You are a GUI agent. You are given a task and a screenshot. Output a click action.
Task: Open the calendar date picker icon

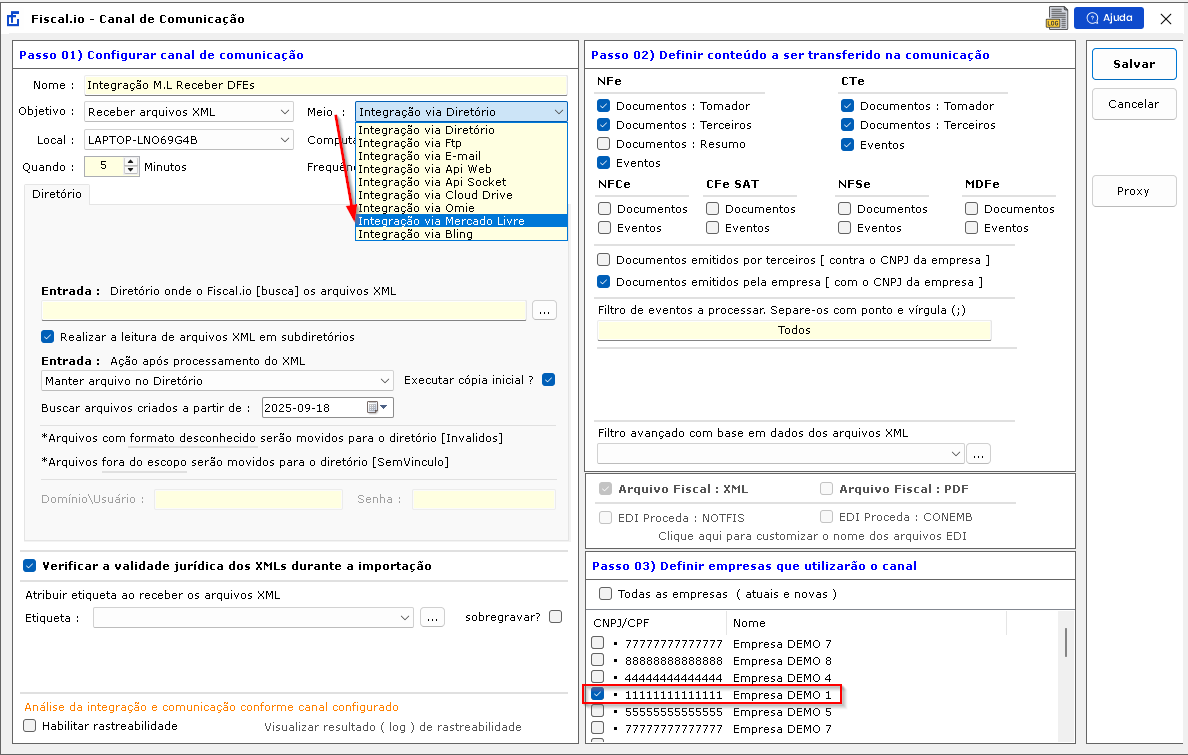pyautogui.click(x=373, y=408)
